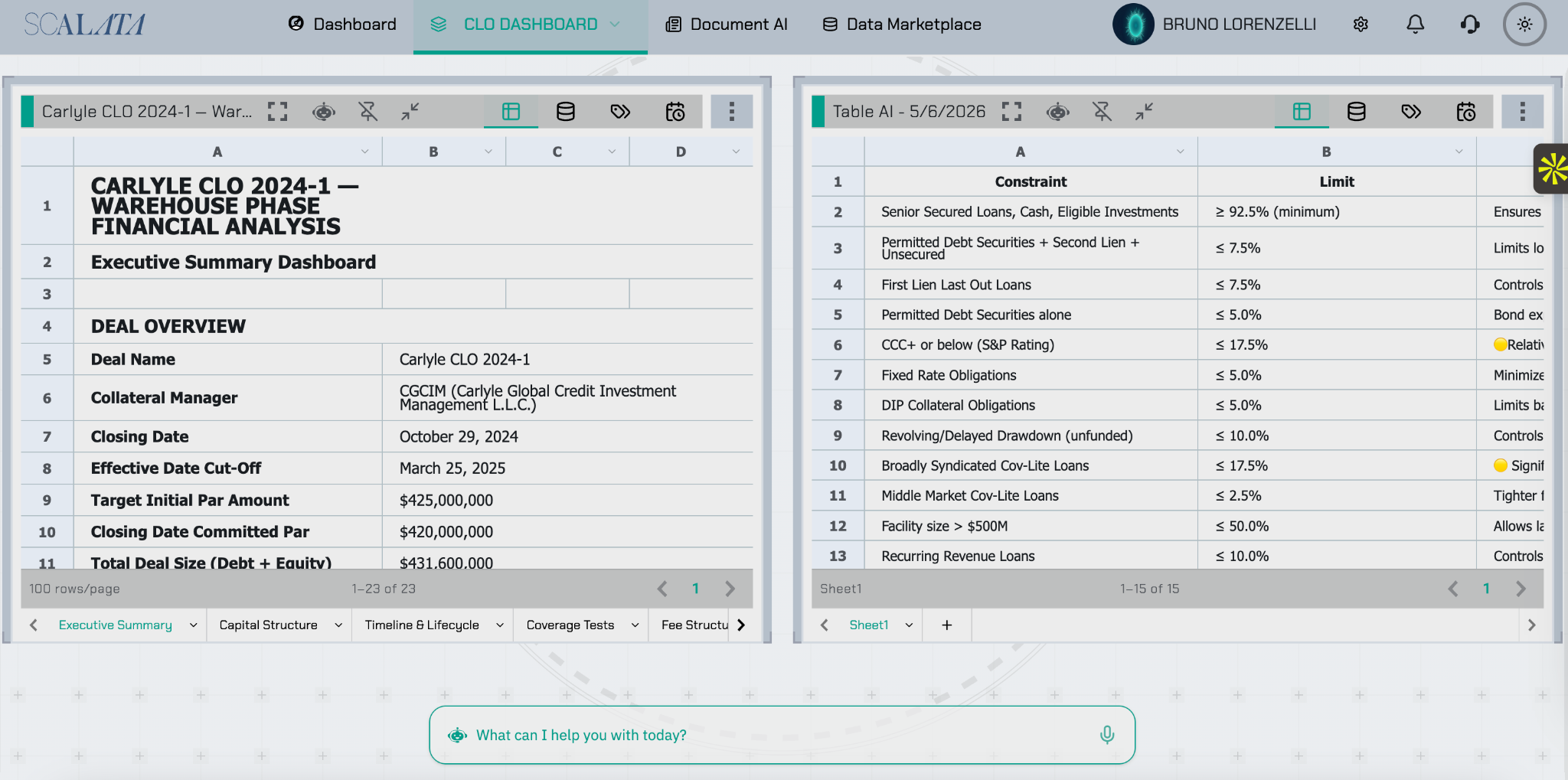Activate microphone voice input in chat box

tap(1107, 735)
